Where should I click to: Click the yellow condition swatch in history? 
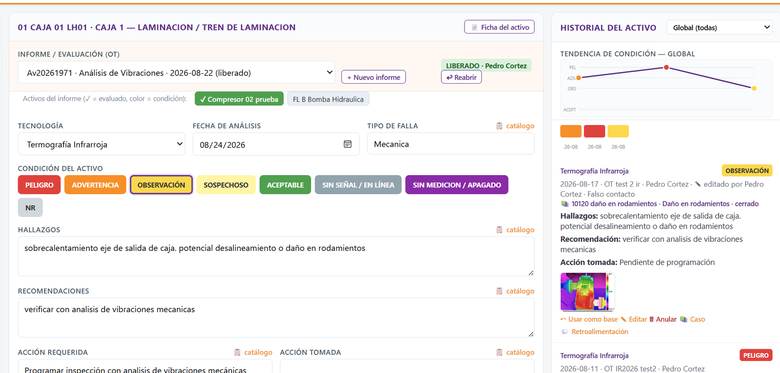618,131
